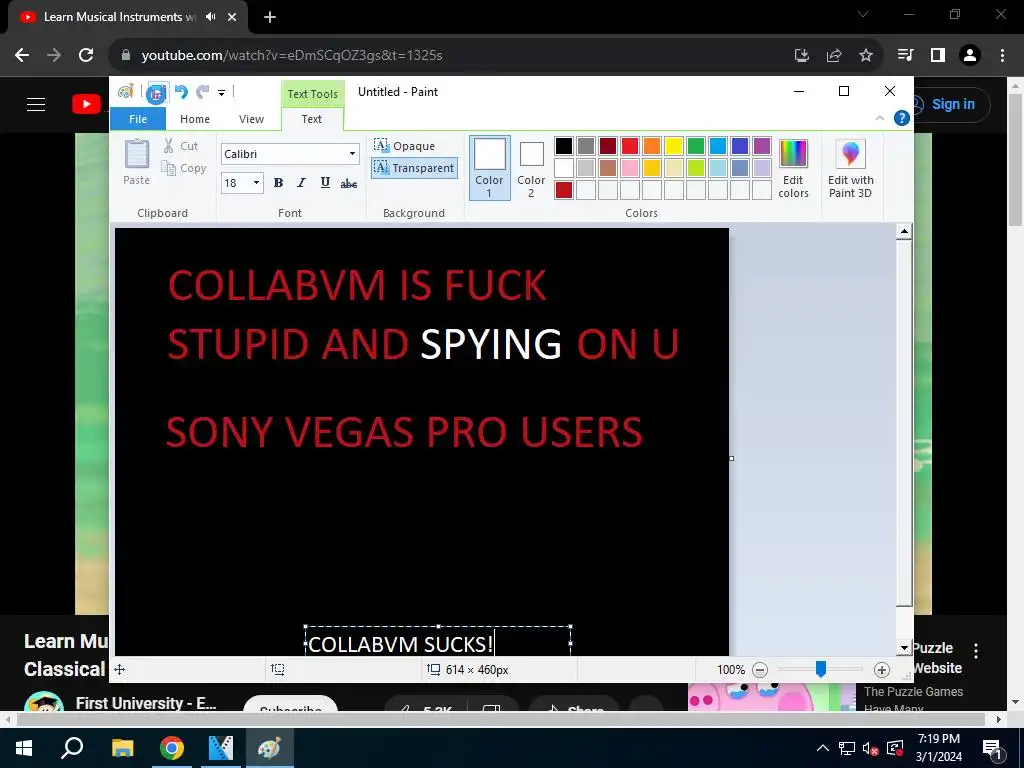Pick the yellow color swatch
The width and height of the screenshot is (1024, 768).
point(674,146)
